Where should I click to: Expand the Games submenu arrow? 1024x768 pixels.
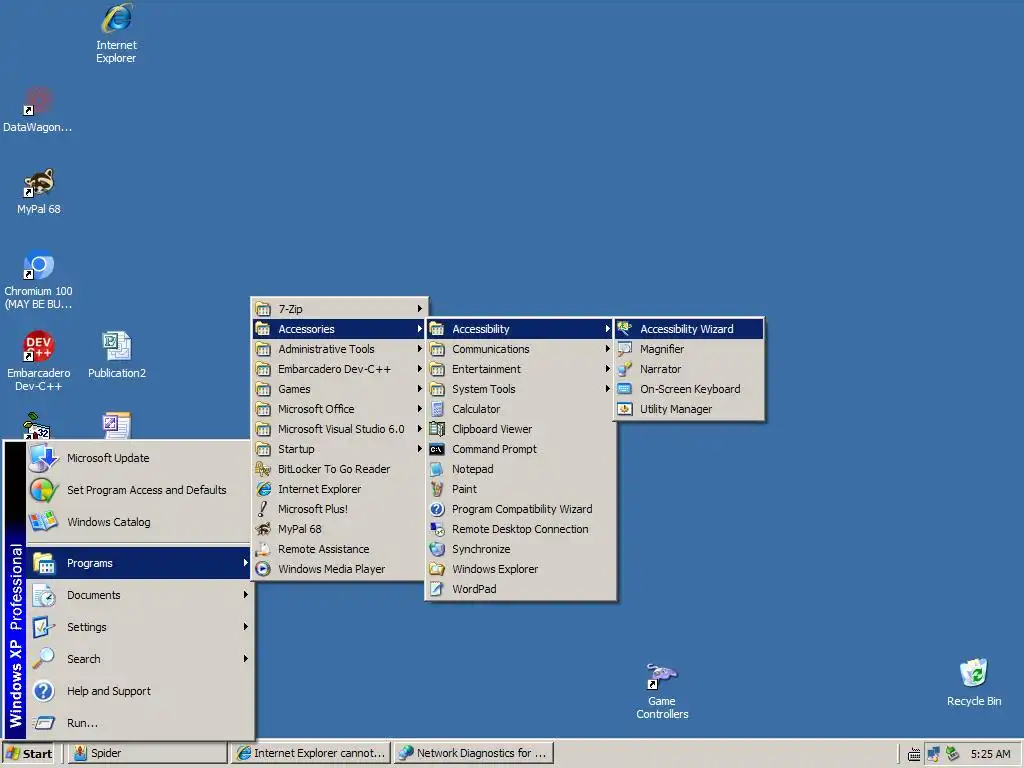click(x=420, y=389)
